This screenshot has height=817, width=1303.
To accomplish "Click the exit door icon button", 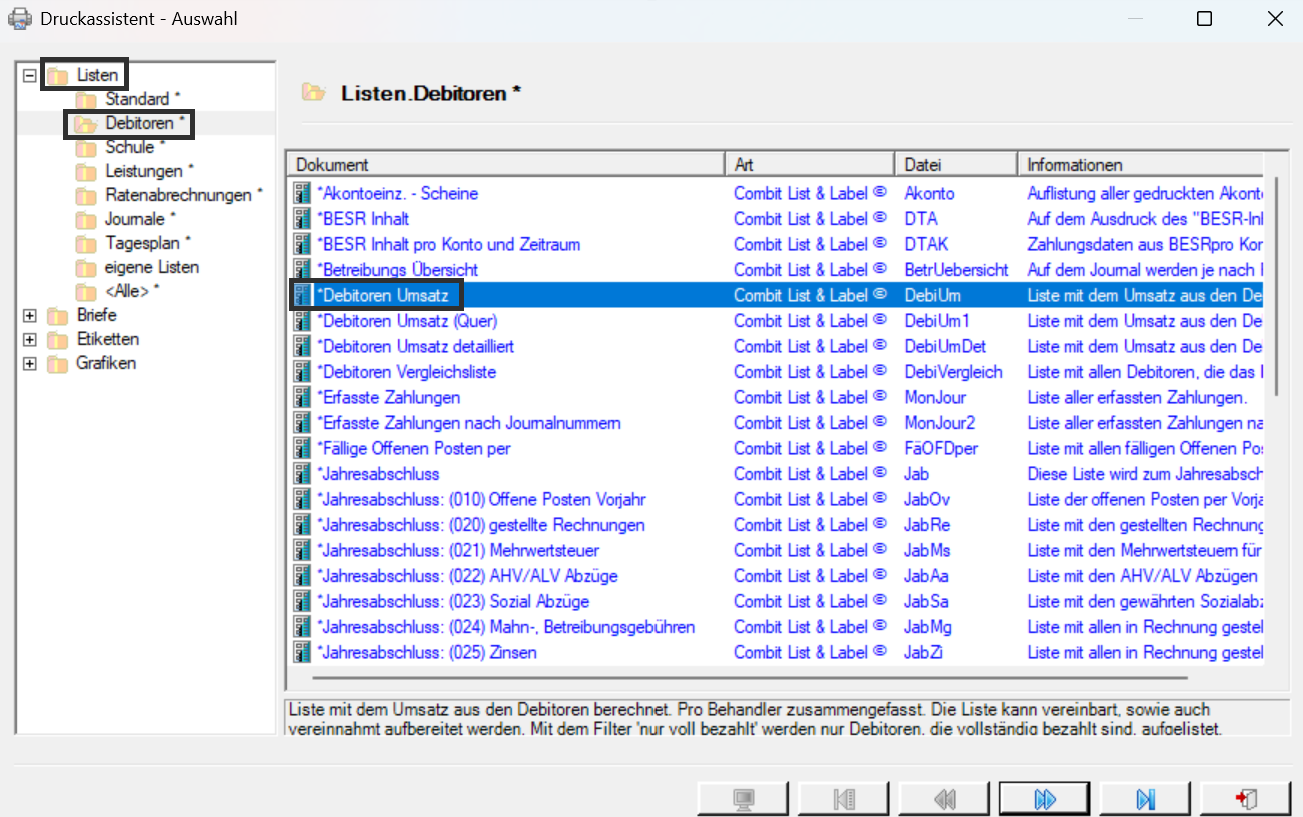I will pyautogui.click(x=1246, y=799).
